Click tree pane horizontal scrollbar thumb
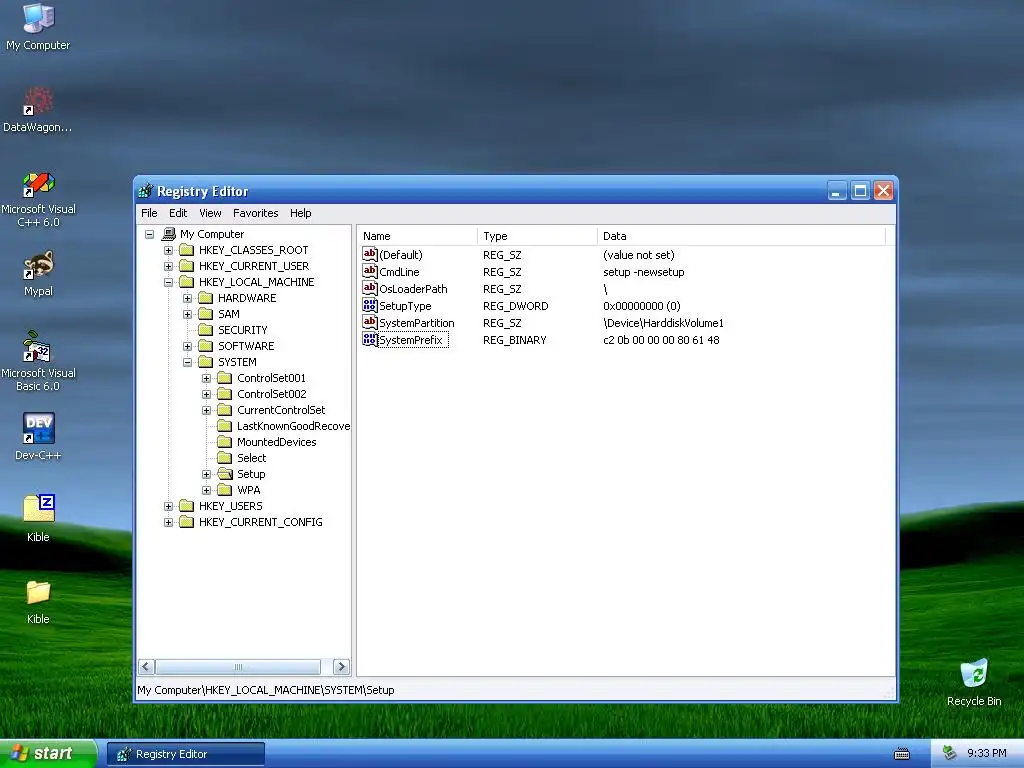This screenshot has width=1024, height=768. tap(238, 667)
